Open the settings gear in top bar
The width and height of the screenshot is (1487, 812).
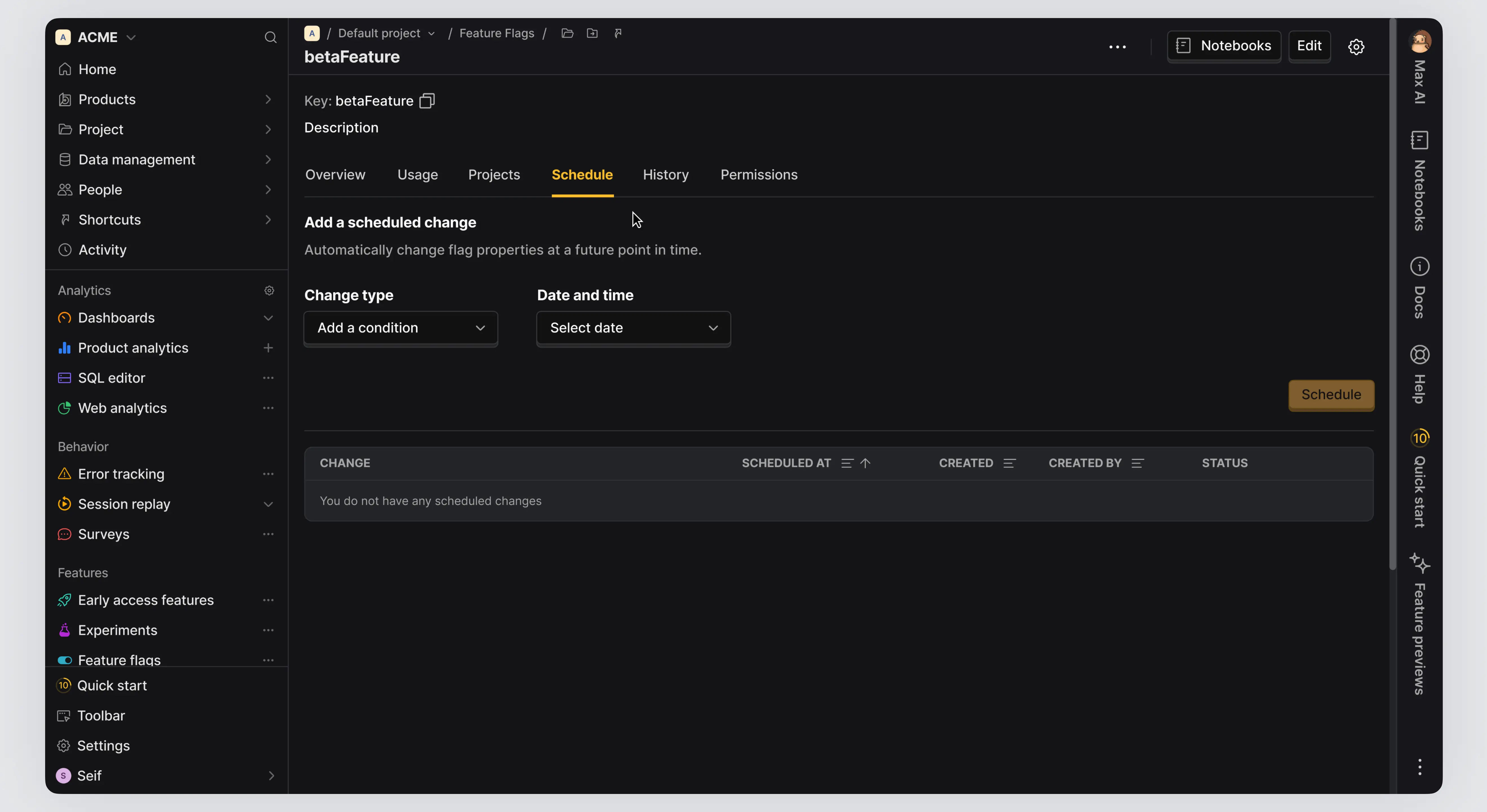[1355, 47]
